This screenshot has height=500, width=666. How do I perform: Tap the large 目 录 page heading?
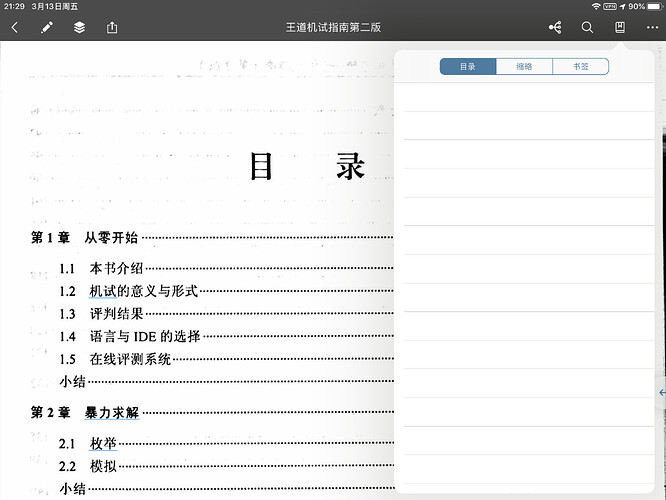tap(308, 167)
